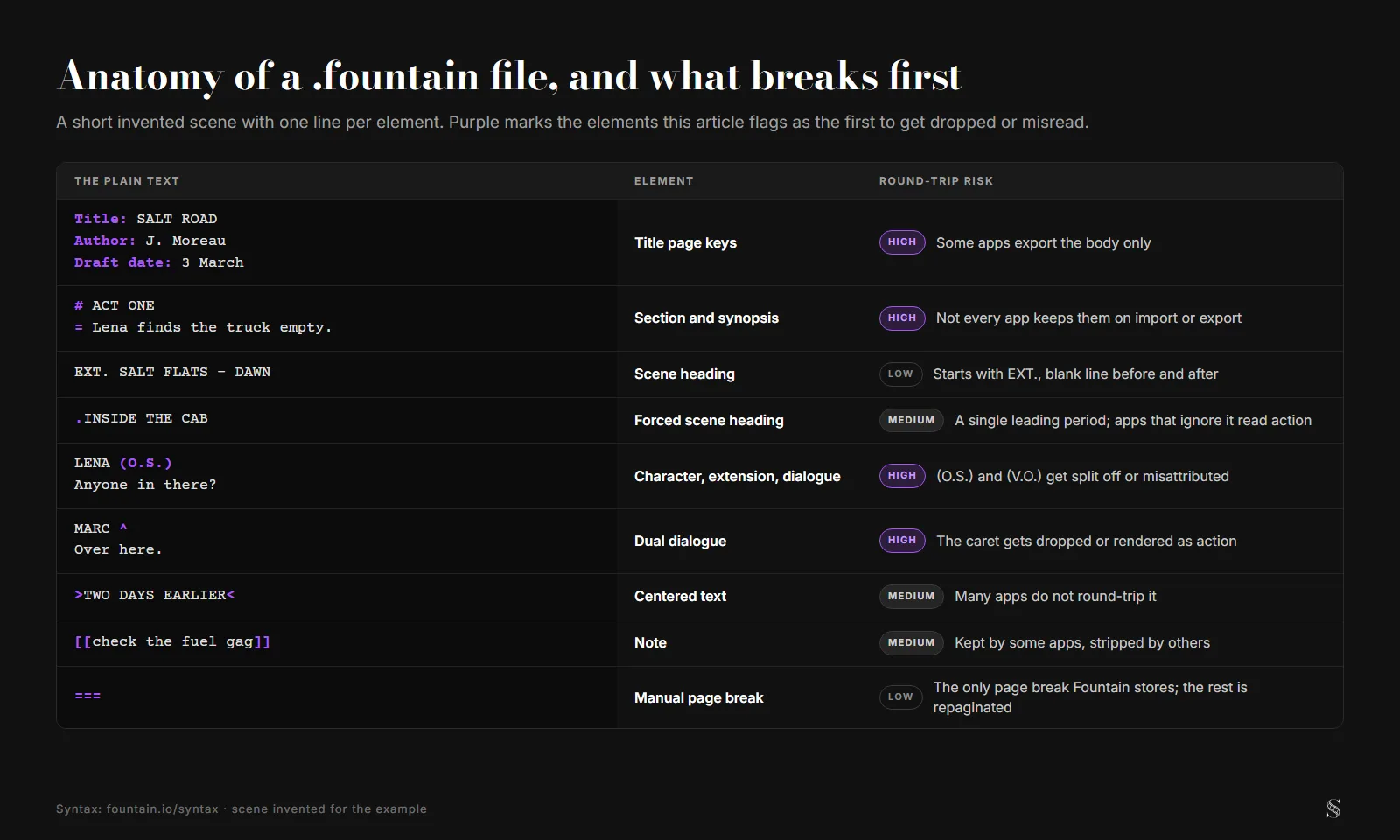Click the '[[check the fuel gag]]' note
1400x840 pixels.
click(172, 641)
